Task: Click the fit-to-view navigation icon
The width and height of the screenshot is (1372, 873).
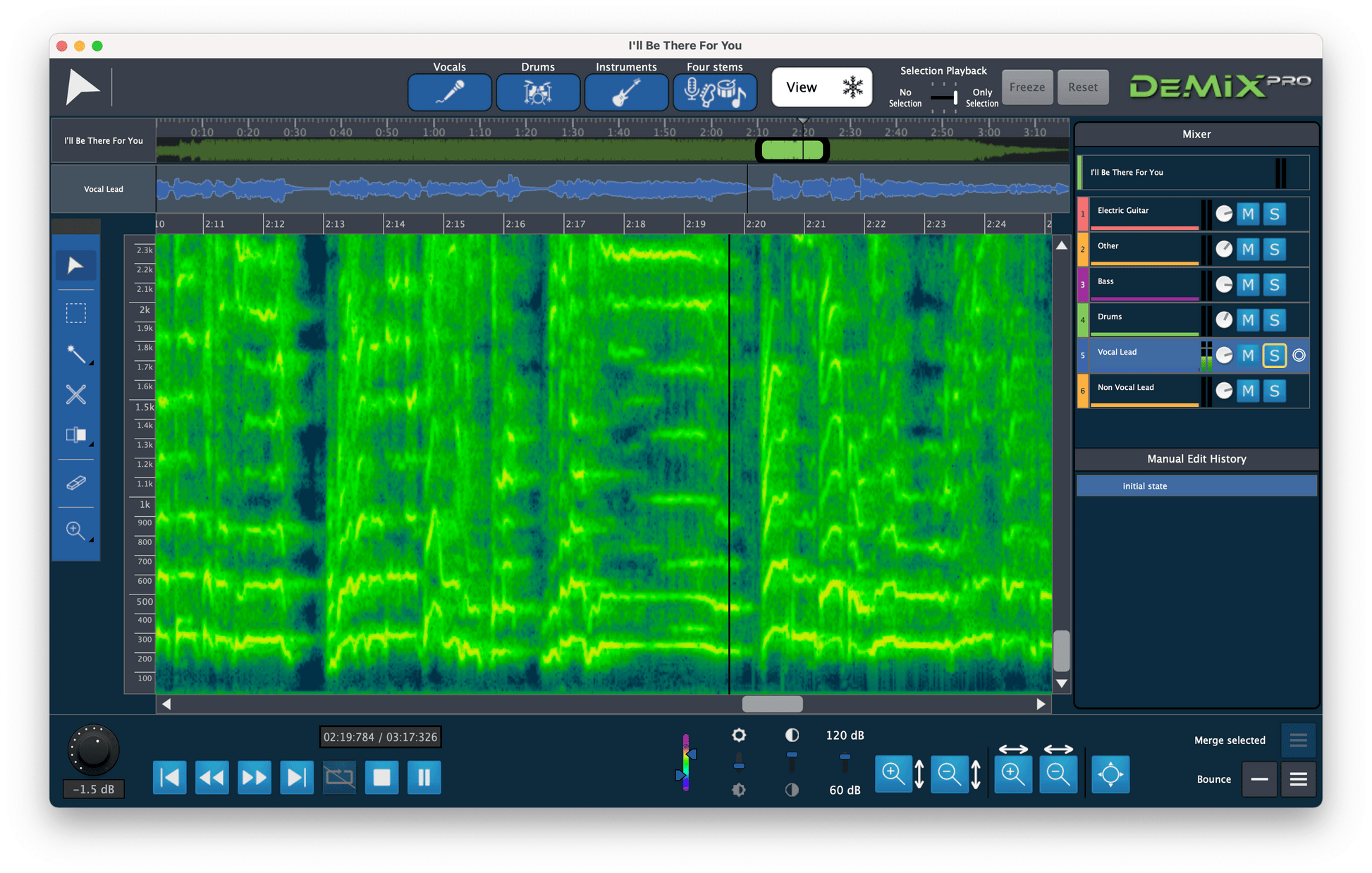Action: tap(1110, 774)
